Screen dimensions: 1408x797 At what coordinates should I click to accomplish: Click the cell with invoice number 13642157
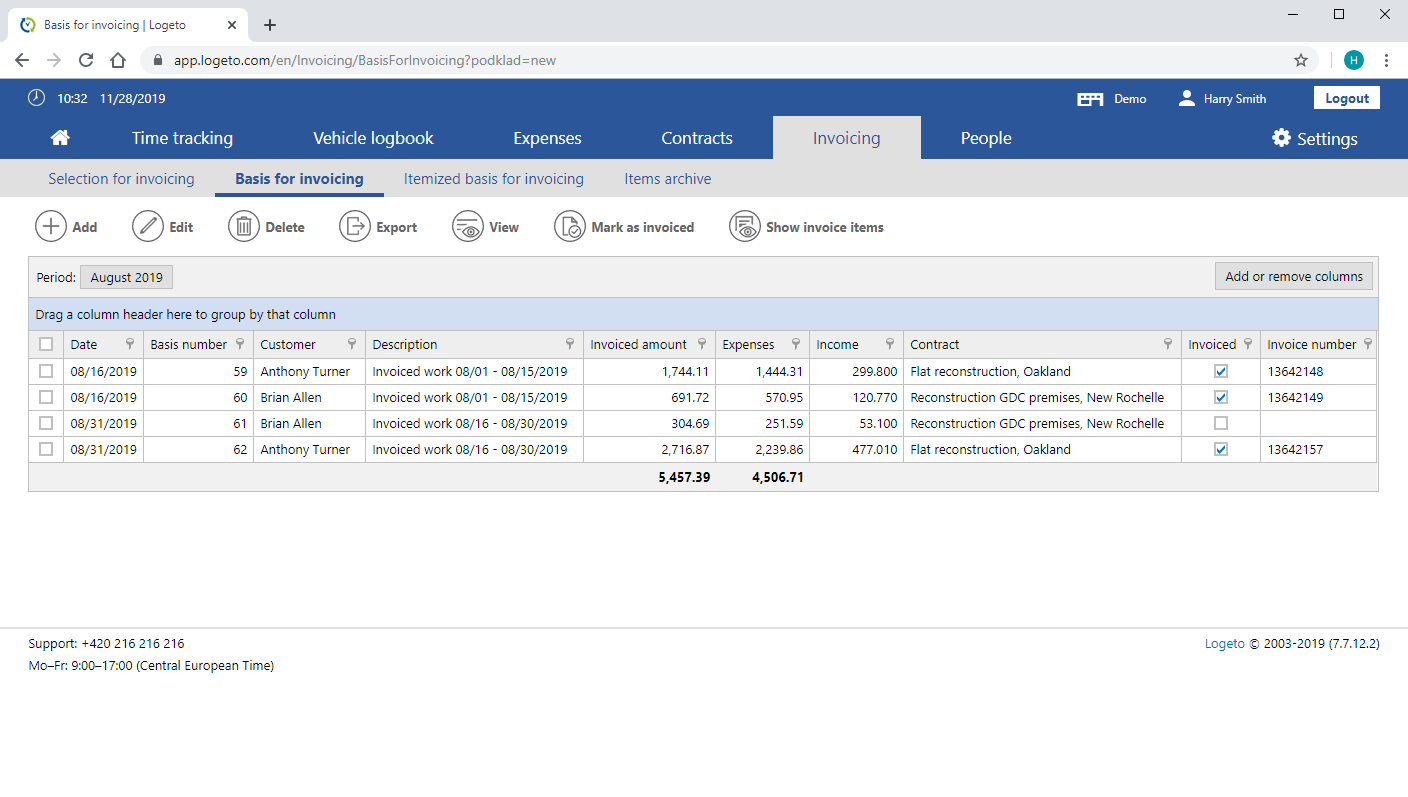coord(1318,450)
